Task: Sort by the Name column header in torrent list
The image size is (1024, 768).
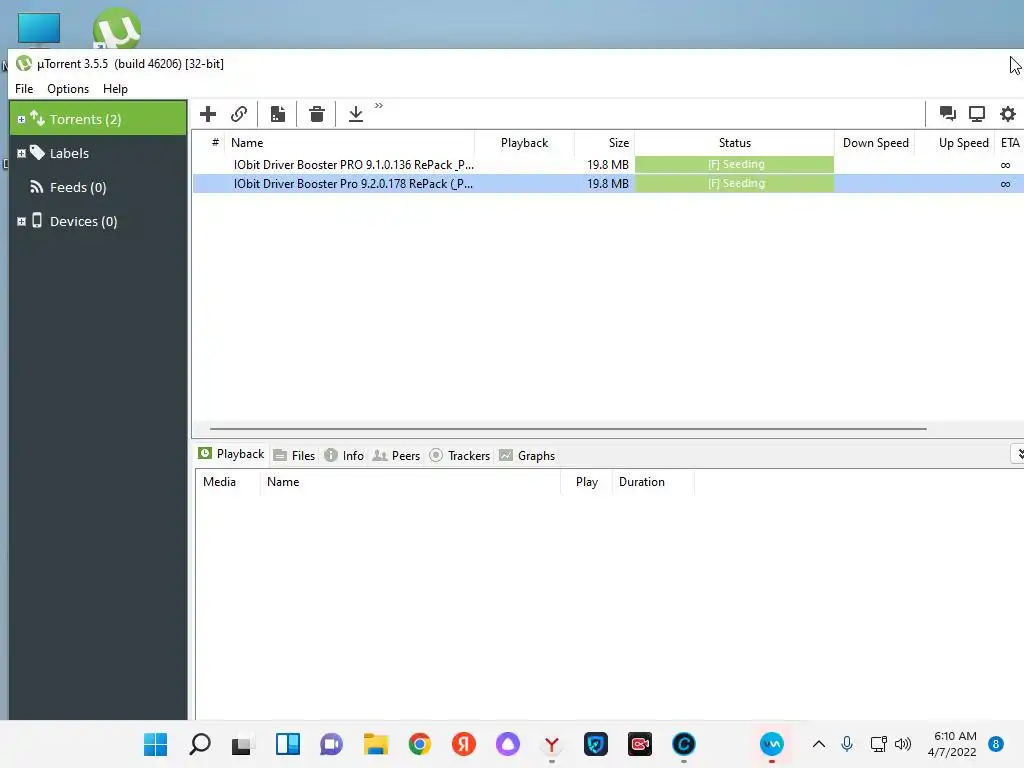Action: pyautogui.click(x=349, y=142)
